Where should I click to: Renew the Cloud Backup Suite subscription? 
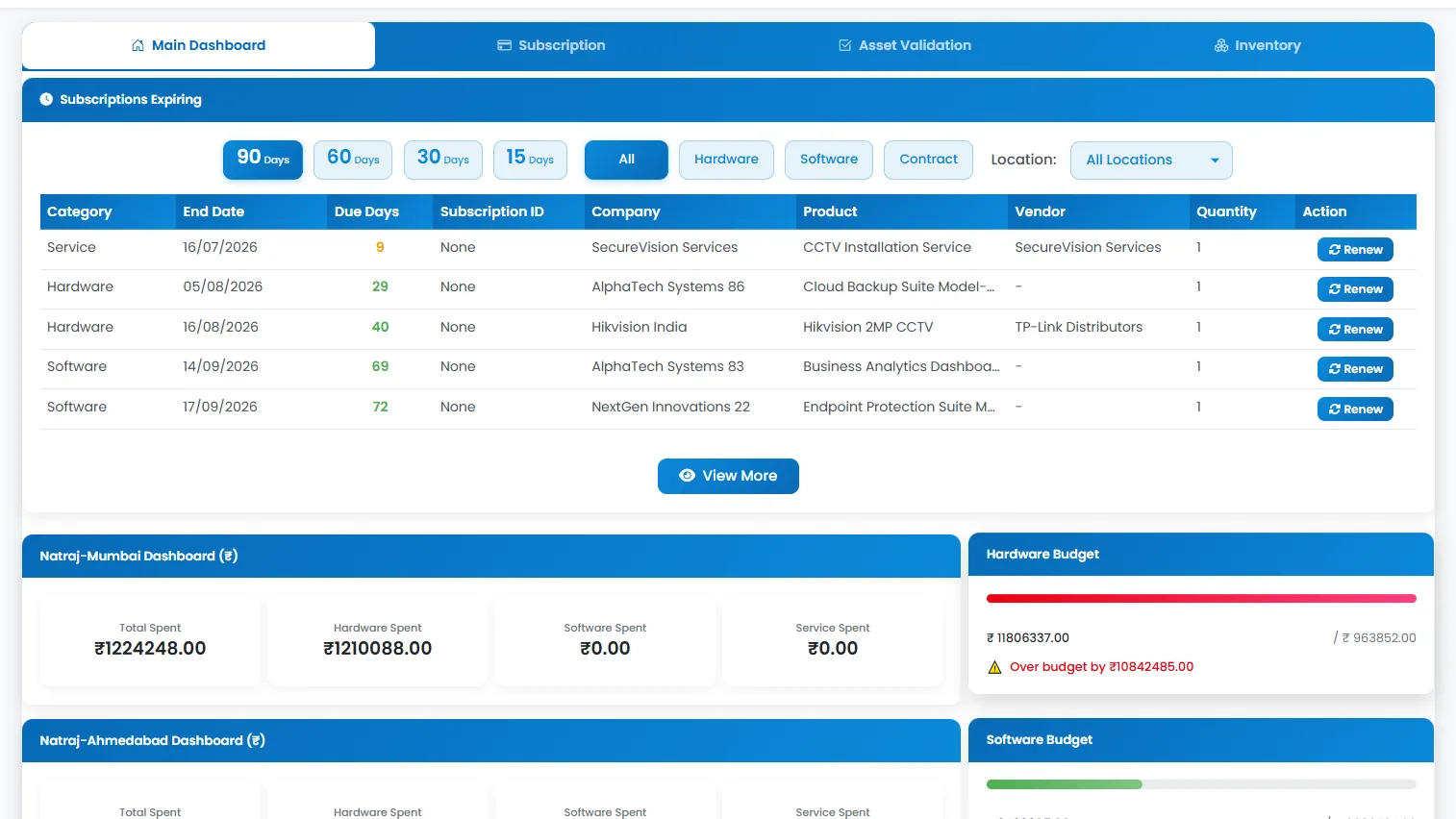click(1355, 289)
